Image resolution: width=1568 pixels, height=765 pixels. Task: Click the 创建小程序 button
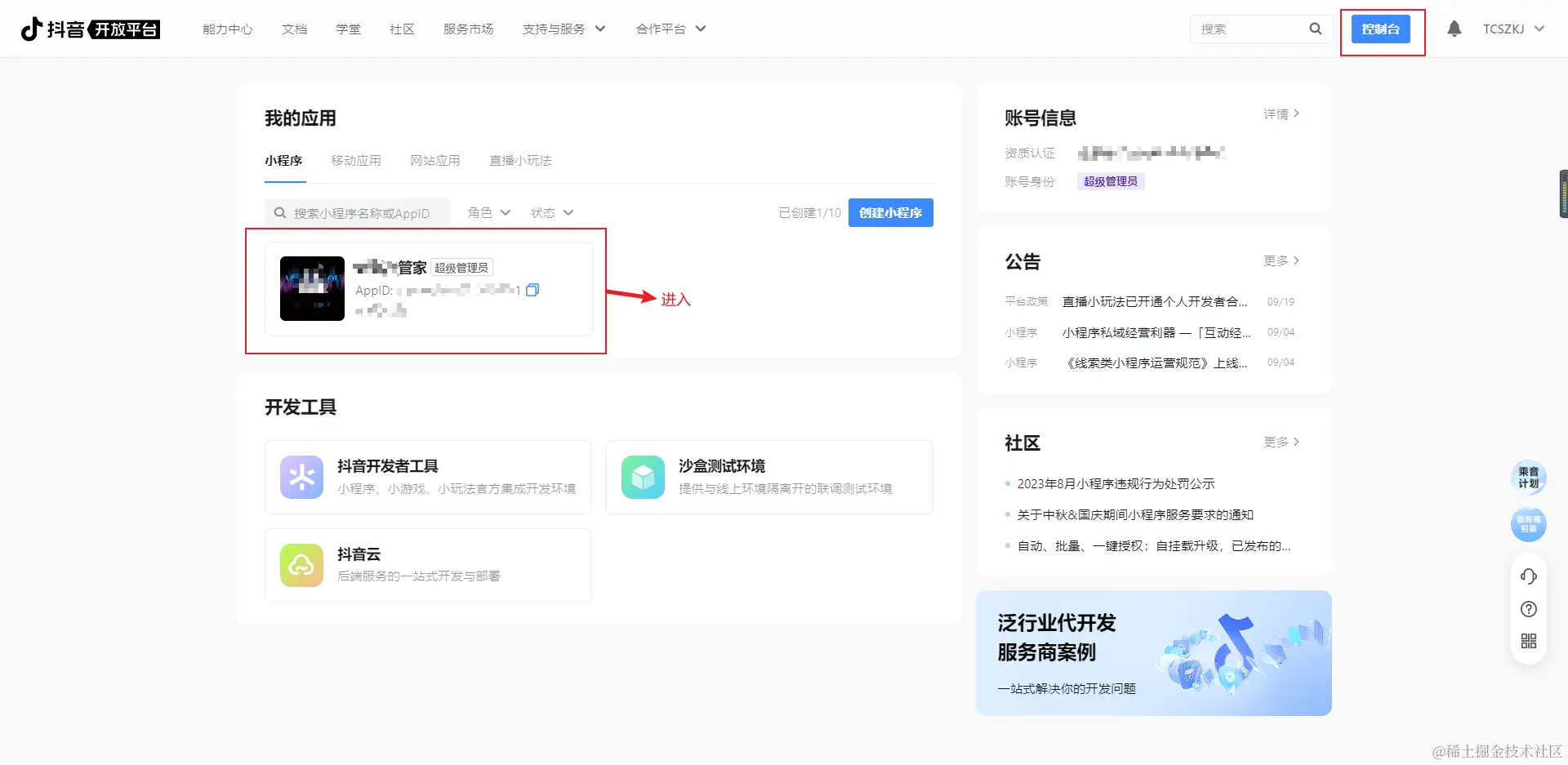tap(890, 212)
